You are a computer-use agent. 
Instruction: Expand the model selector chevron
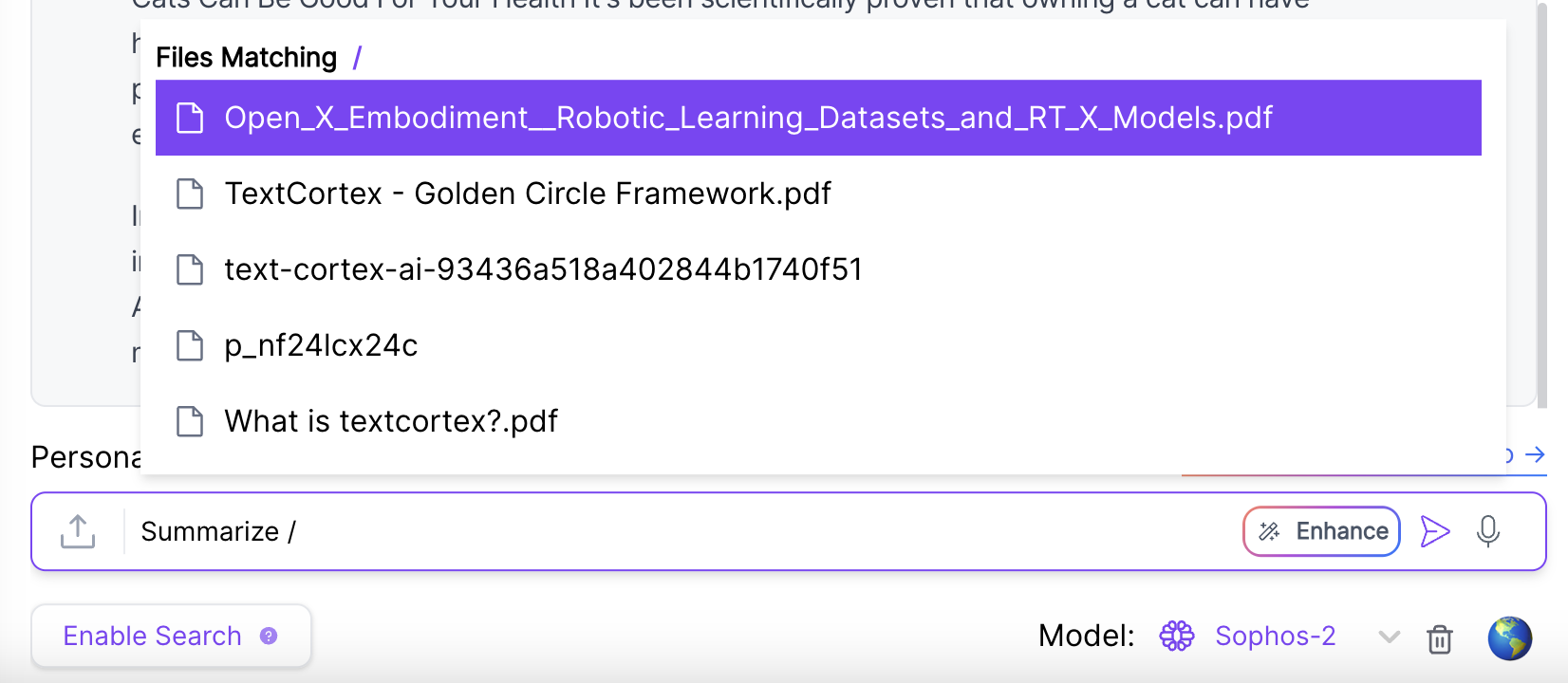click(x=1390, y=637)
